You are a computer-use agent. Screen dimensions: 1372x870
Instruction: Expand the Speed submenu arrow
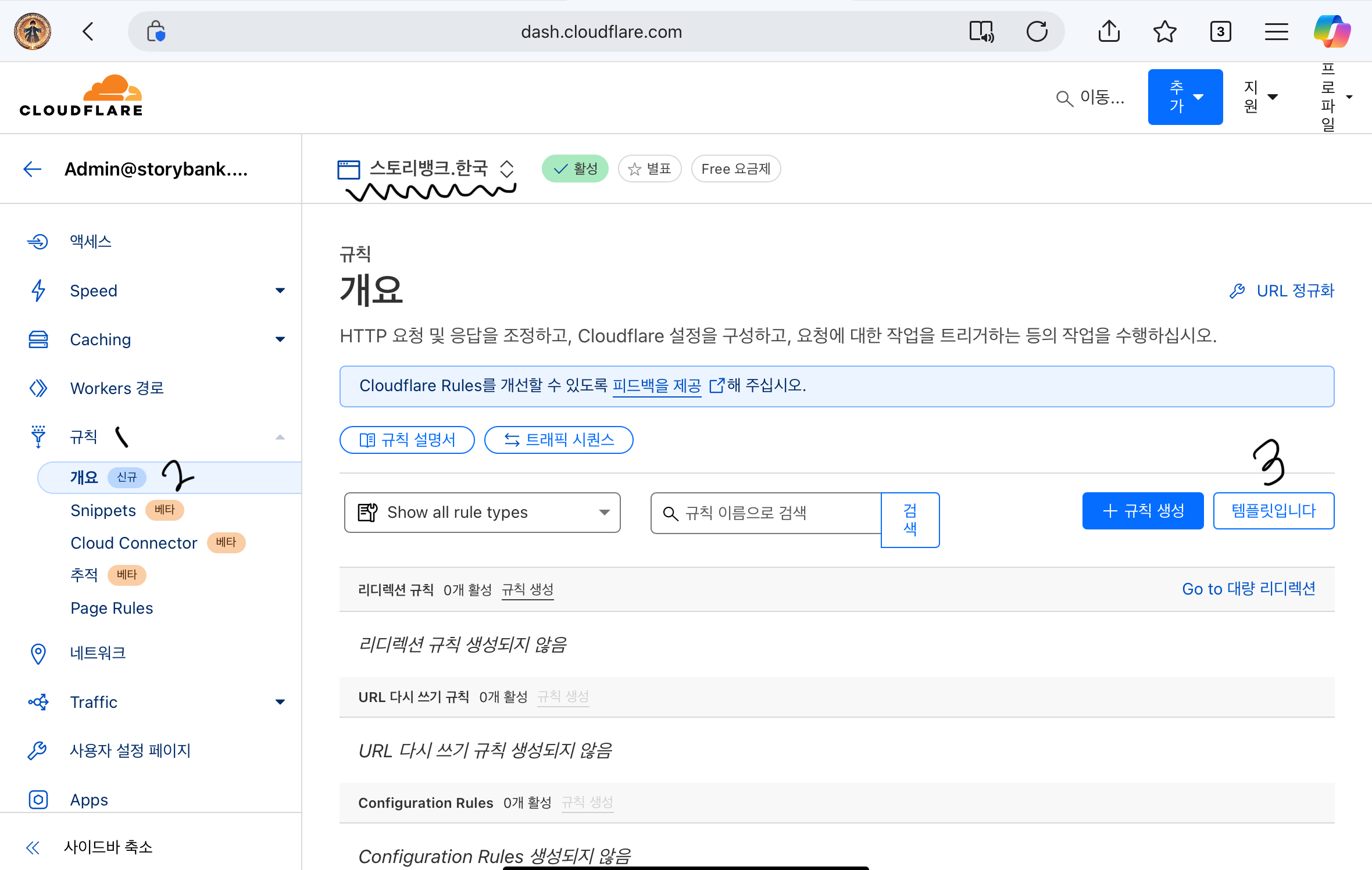click(x=280, y=291)
